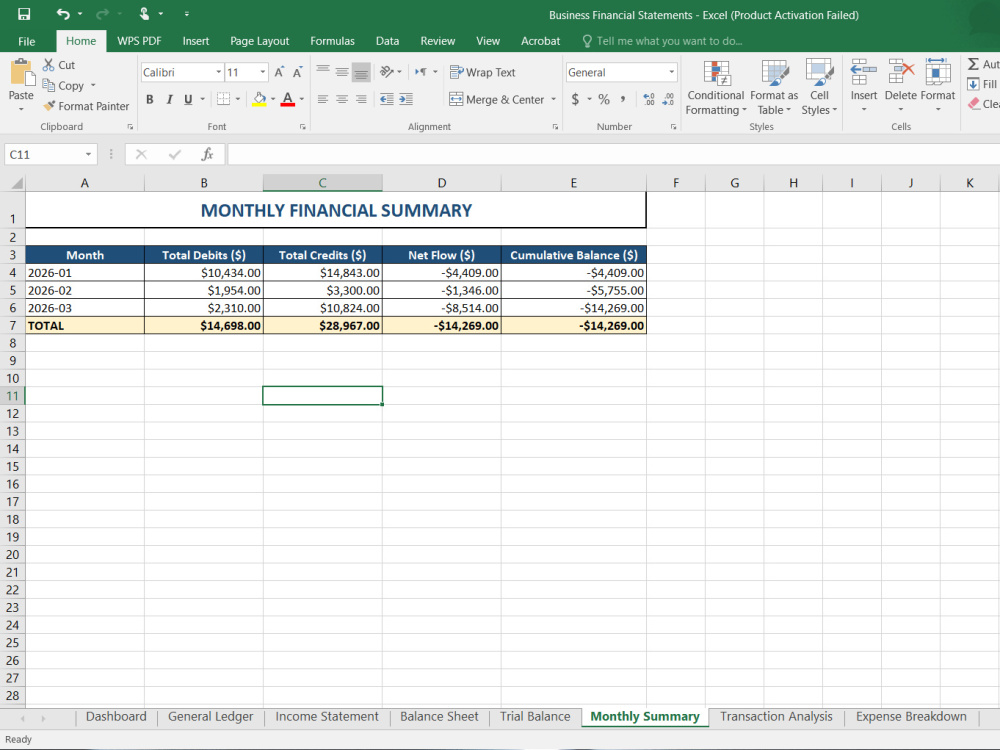Click Delete cells icon
1000x750 pixels.
tap(901, 71)
